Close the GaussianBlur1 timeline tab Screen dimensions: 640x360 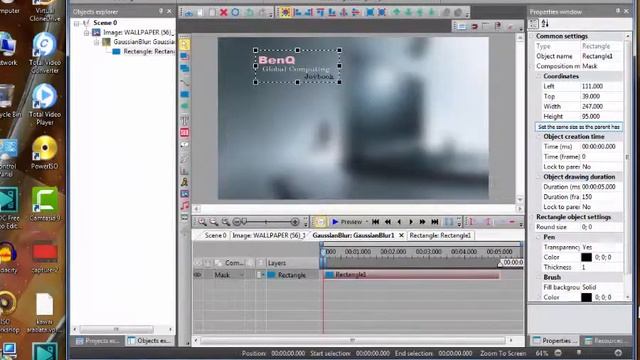pos(401,236)
